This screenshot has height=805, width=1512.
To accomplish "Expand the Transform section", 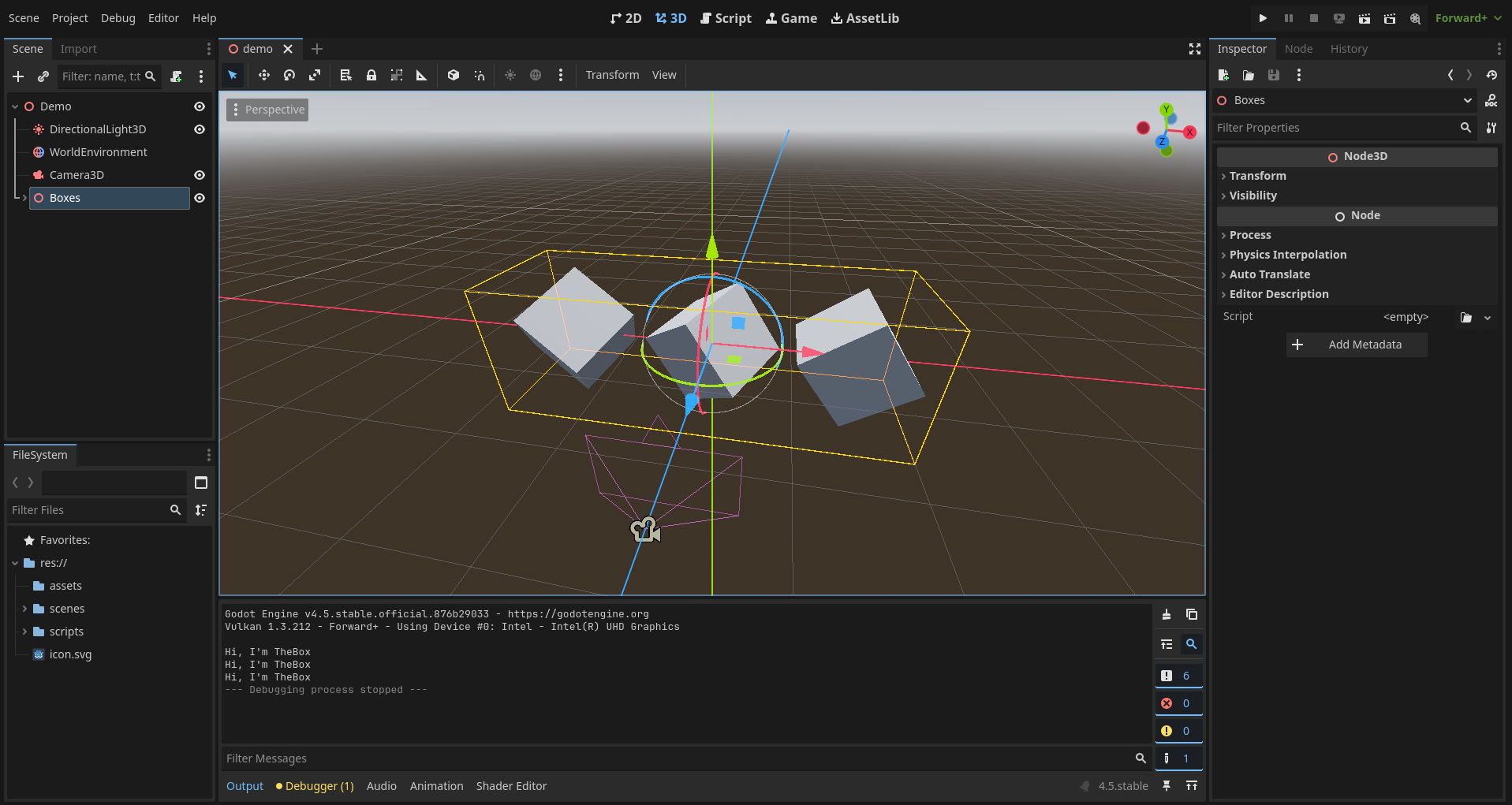I will point(1257,176).
